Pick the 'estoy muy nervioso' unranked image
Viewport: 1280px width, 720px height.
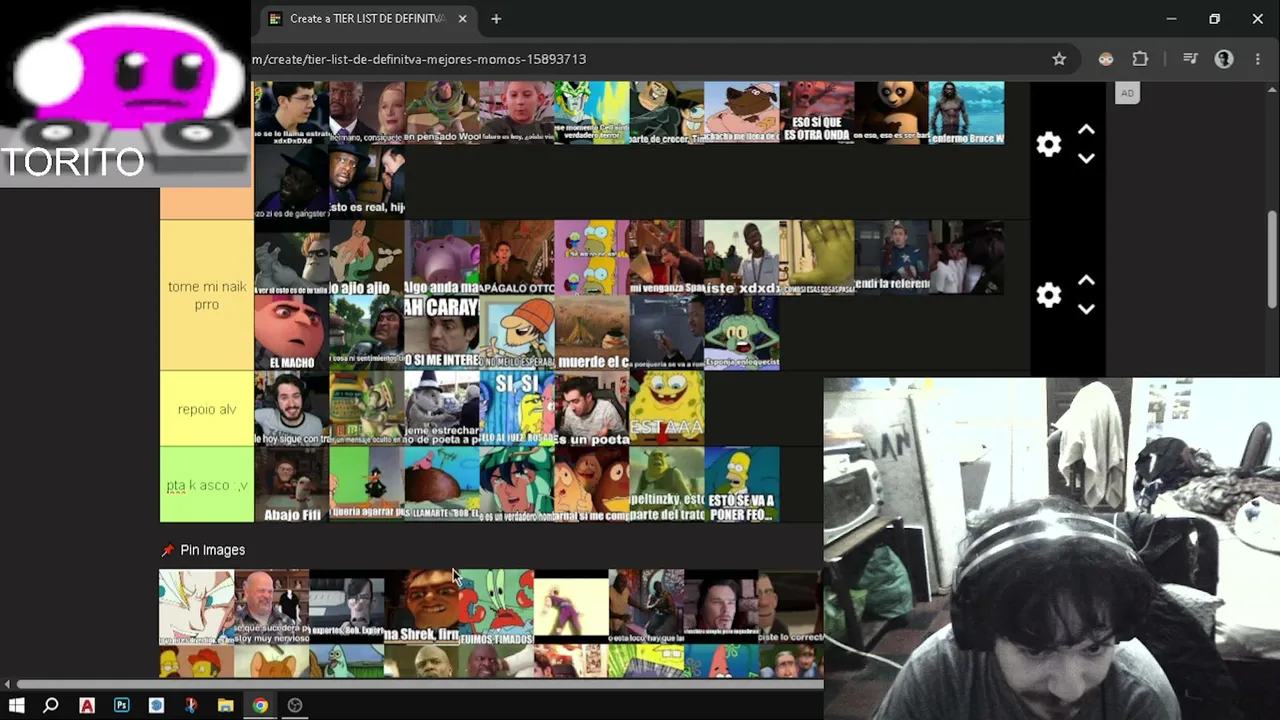click(272, 607)
